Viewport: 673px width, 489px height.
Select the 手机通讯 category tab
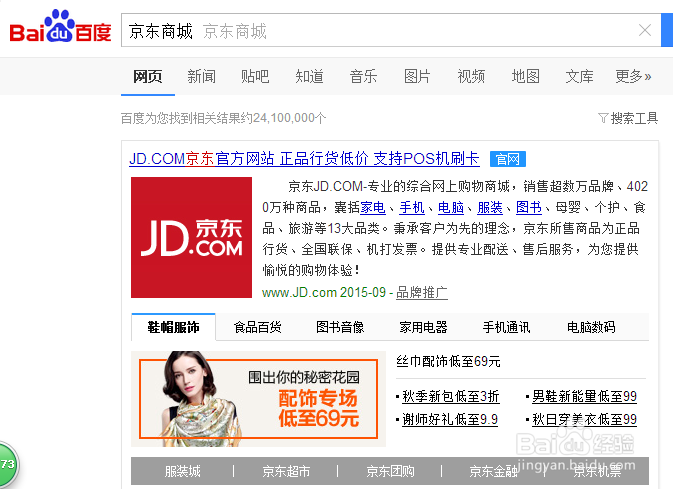click(506, 327)
